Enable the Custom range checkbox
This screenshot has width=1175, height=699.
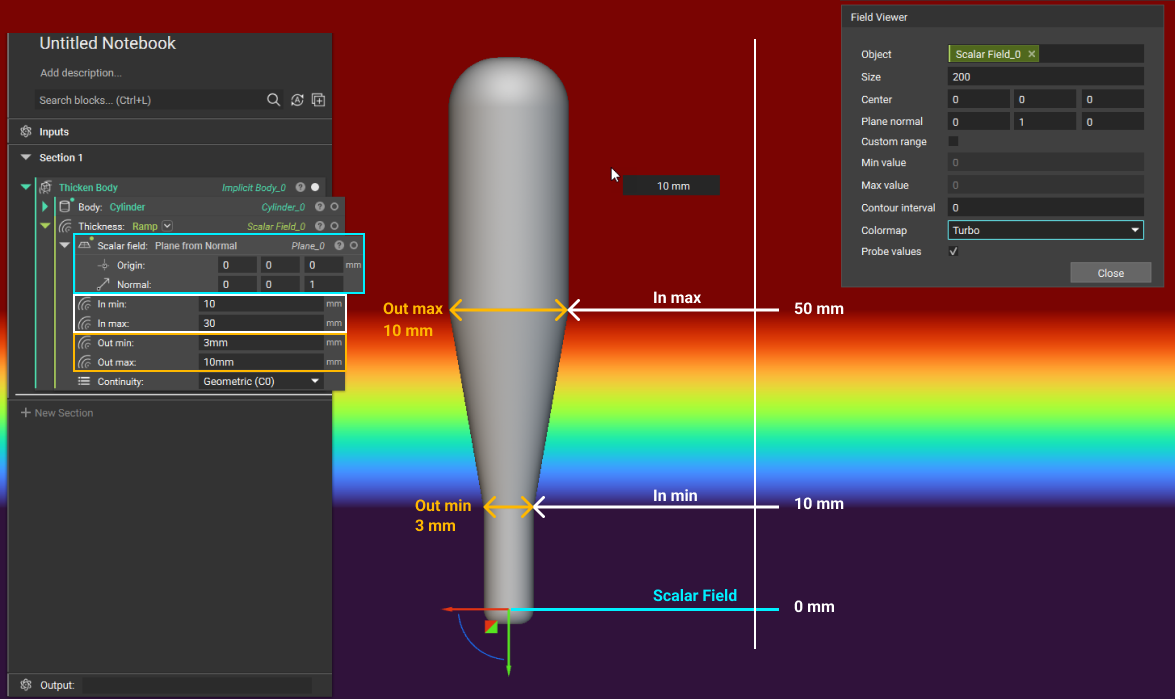pyautogui.click(x=953, y=141)
